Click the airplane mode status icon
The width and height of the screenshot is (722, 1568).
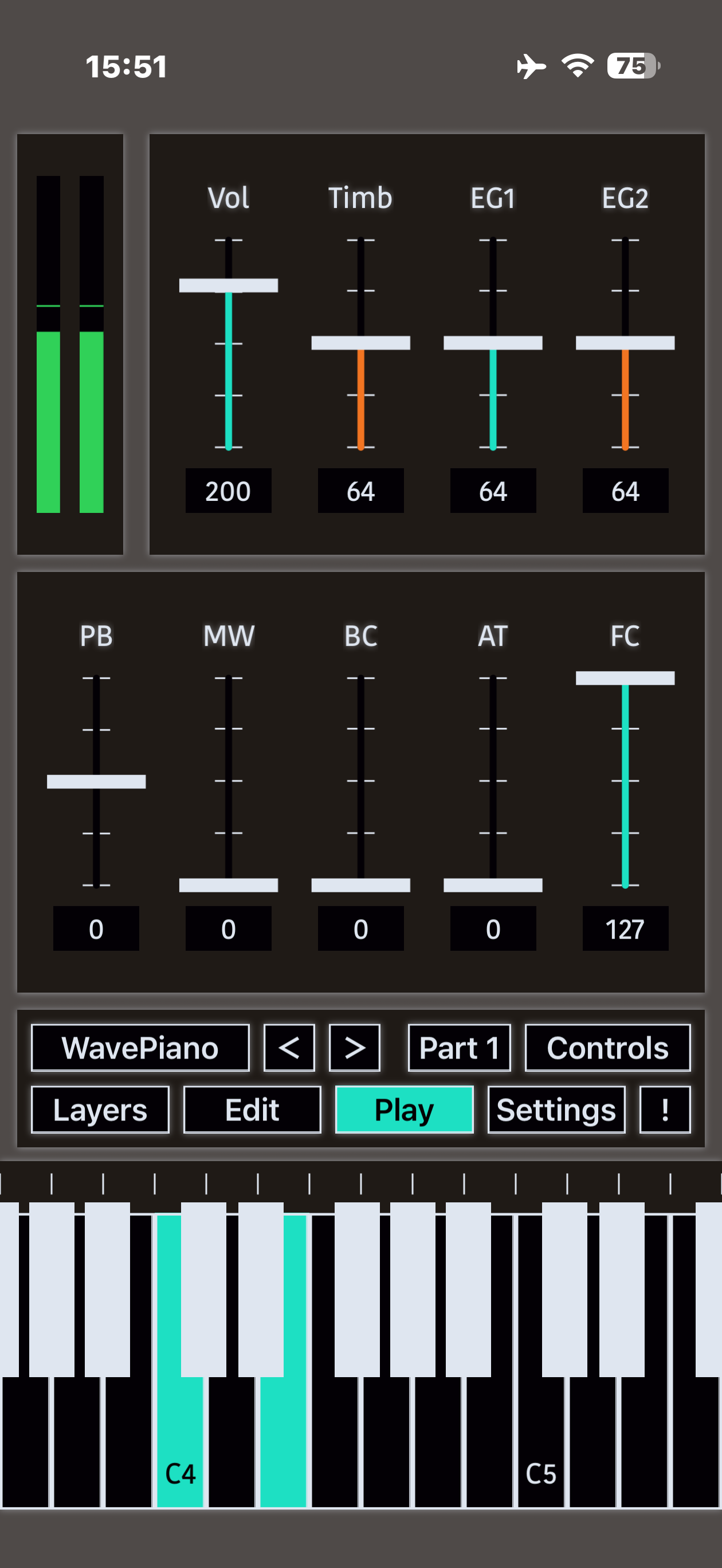tap(531, 66)
